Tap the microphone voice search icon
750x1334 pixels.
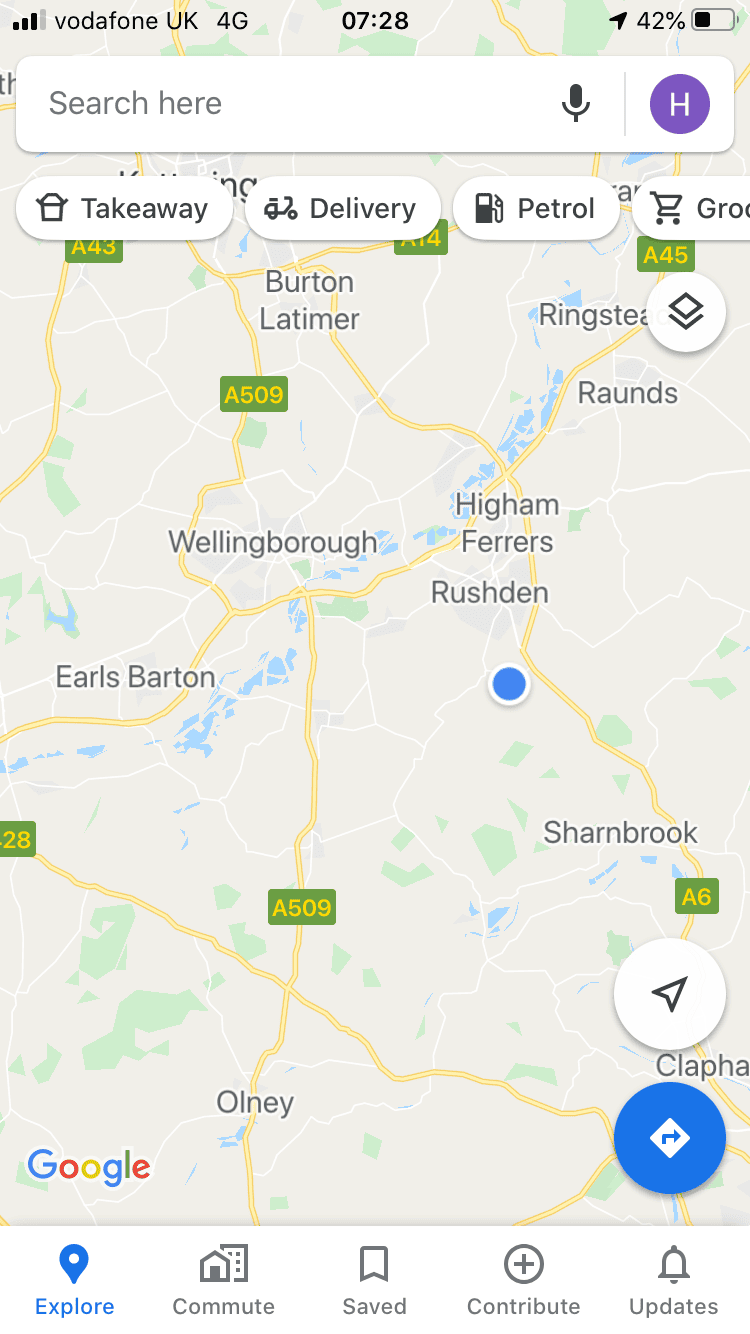point(575,103)
